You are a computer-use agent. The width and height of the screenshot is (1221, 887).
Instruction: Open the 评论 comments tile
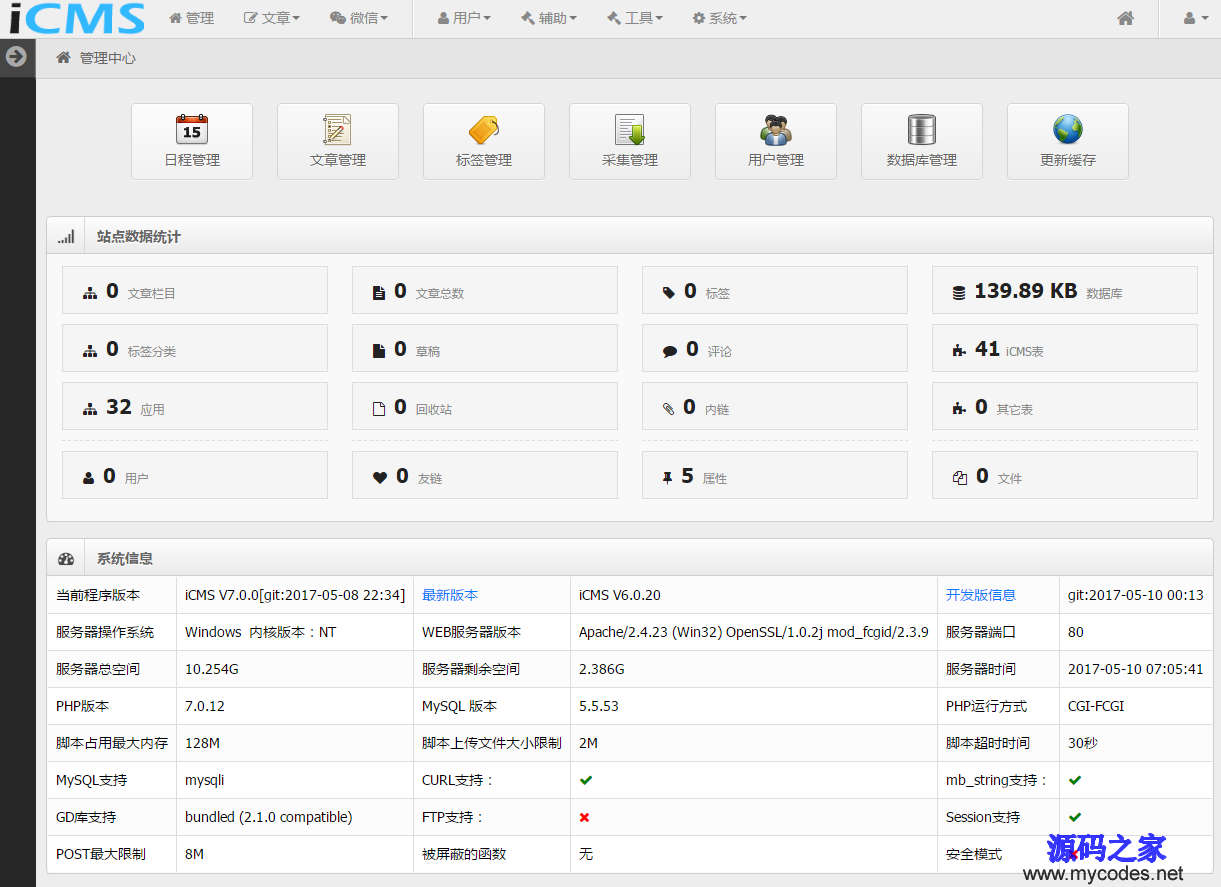pos(775,348)
